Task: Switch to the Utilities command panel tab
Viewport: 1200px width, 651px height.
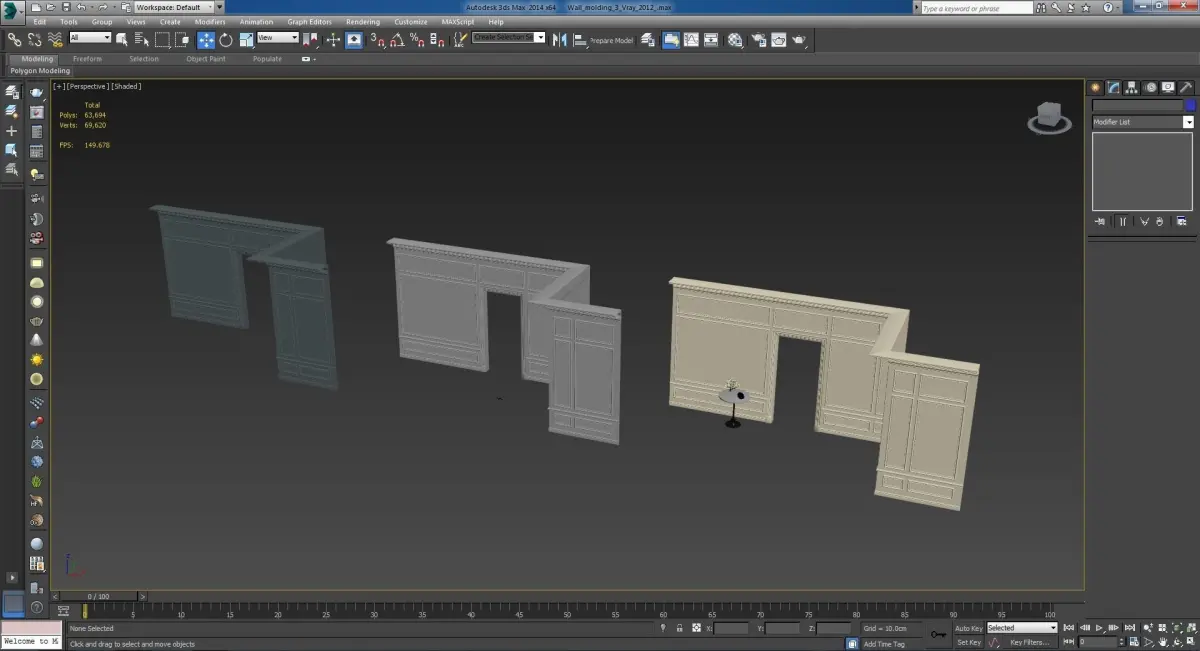Action: 1186,87
